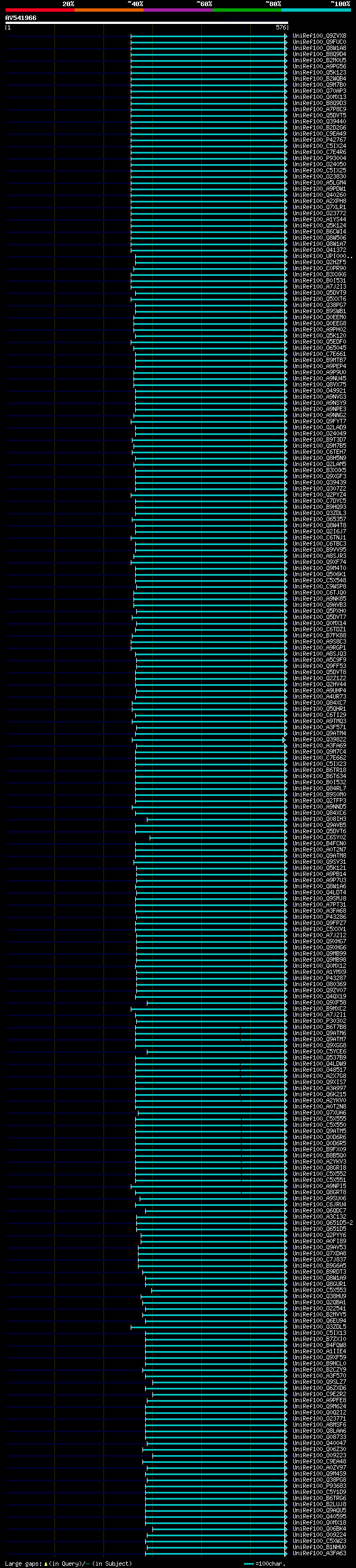Click the white query sequence bar
This screenshot has width=356, height=1568.
click(147, 22)
